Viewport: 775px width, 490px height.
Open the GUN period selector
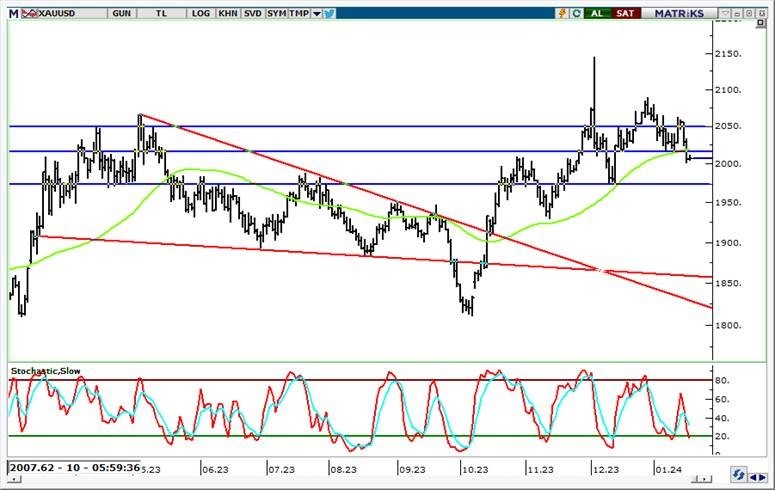122,13
